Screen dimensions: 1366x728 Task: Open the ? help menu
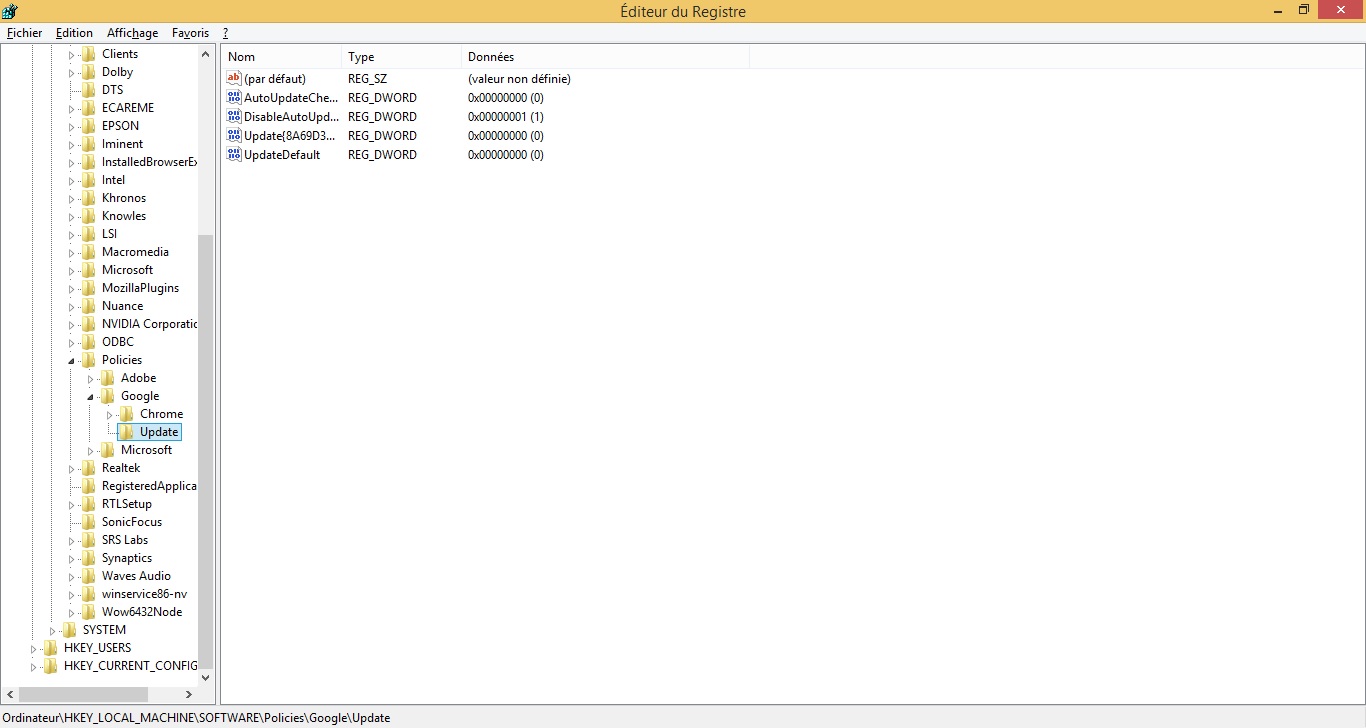pos(226,33)
